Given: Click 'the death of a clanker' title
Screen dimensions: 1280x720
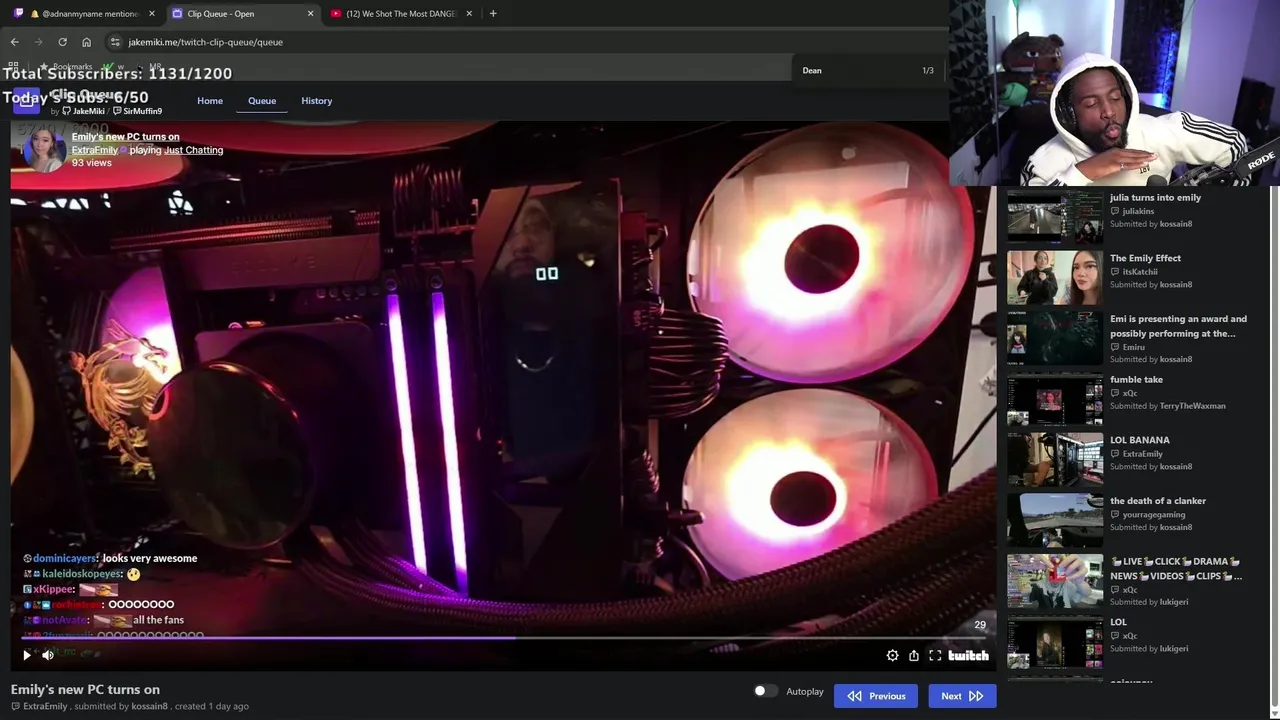Looking at the screenshot, I should pyautogui.click(x=1158, y=501).
